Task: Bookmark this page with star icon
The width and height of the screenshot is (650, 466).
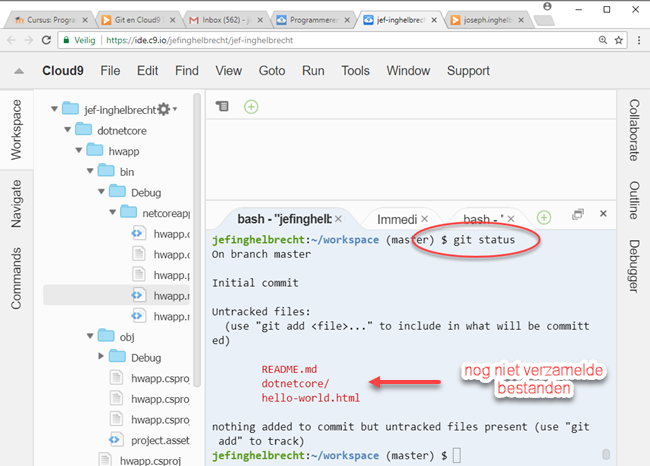Action: tap(618, 40)
